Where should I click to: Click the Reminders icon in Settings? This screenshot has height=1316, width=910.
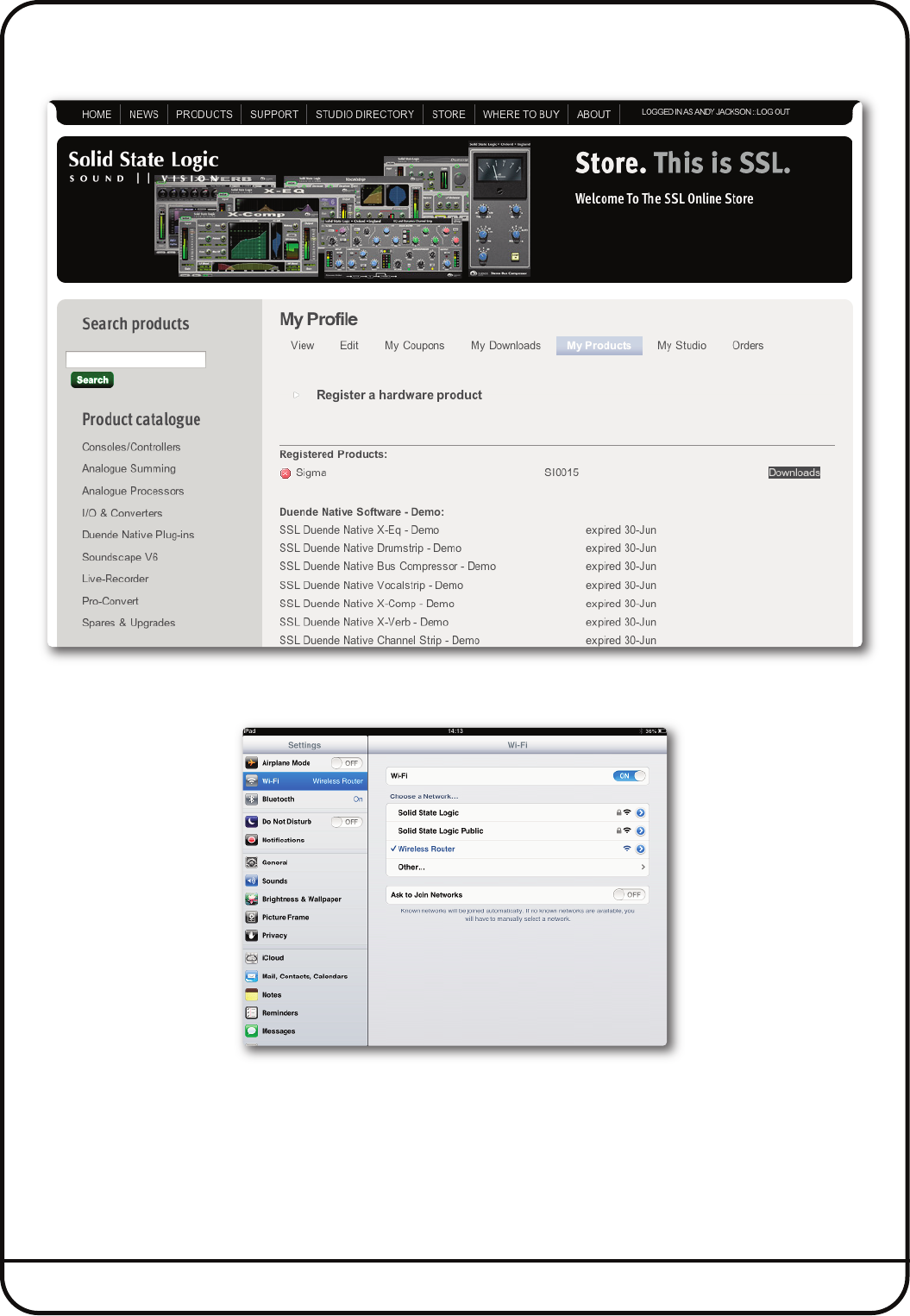coord(252,1013)
